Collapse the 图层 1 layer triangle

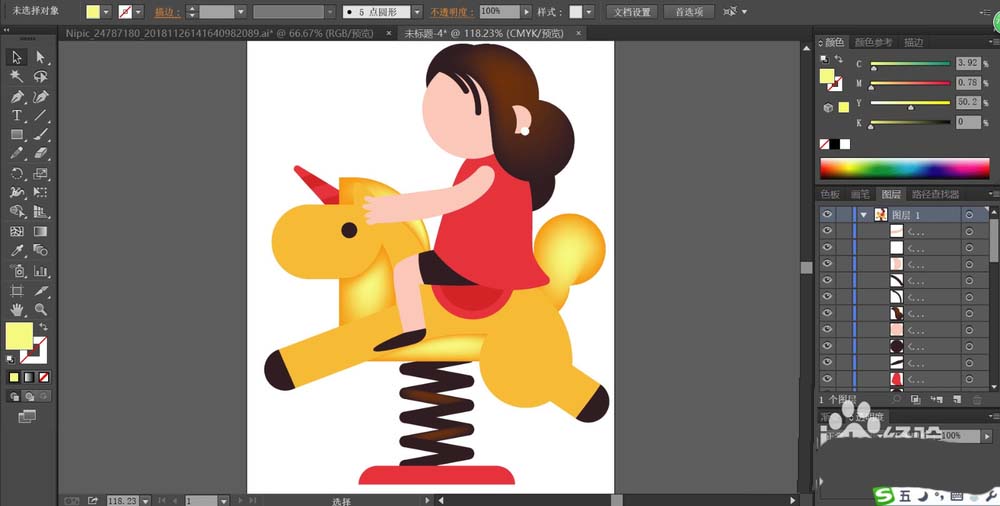864,215
